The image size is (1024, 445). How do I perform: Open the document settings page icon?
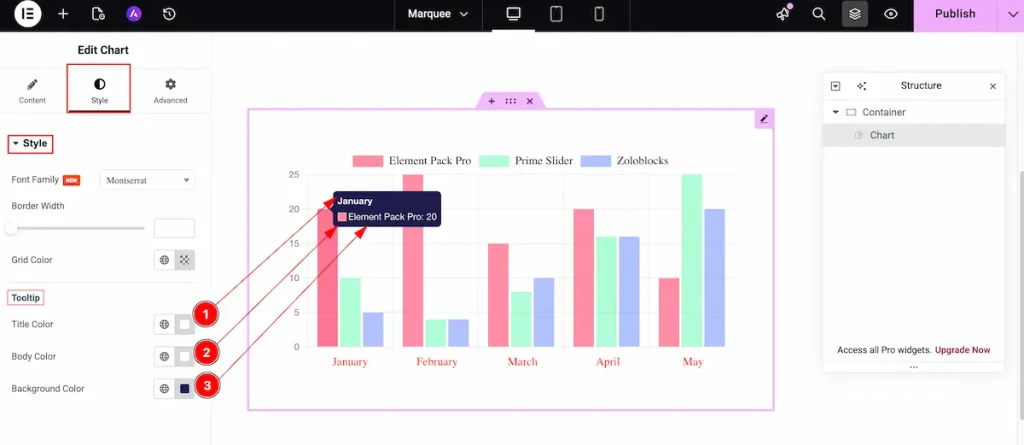tap(99, 14)
